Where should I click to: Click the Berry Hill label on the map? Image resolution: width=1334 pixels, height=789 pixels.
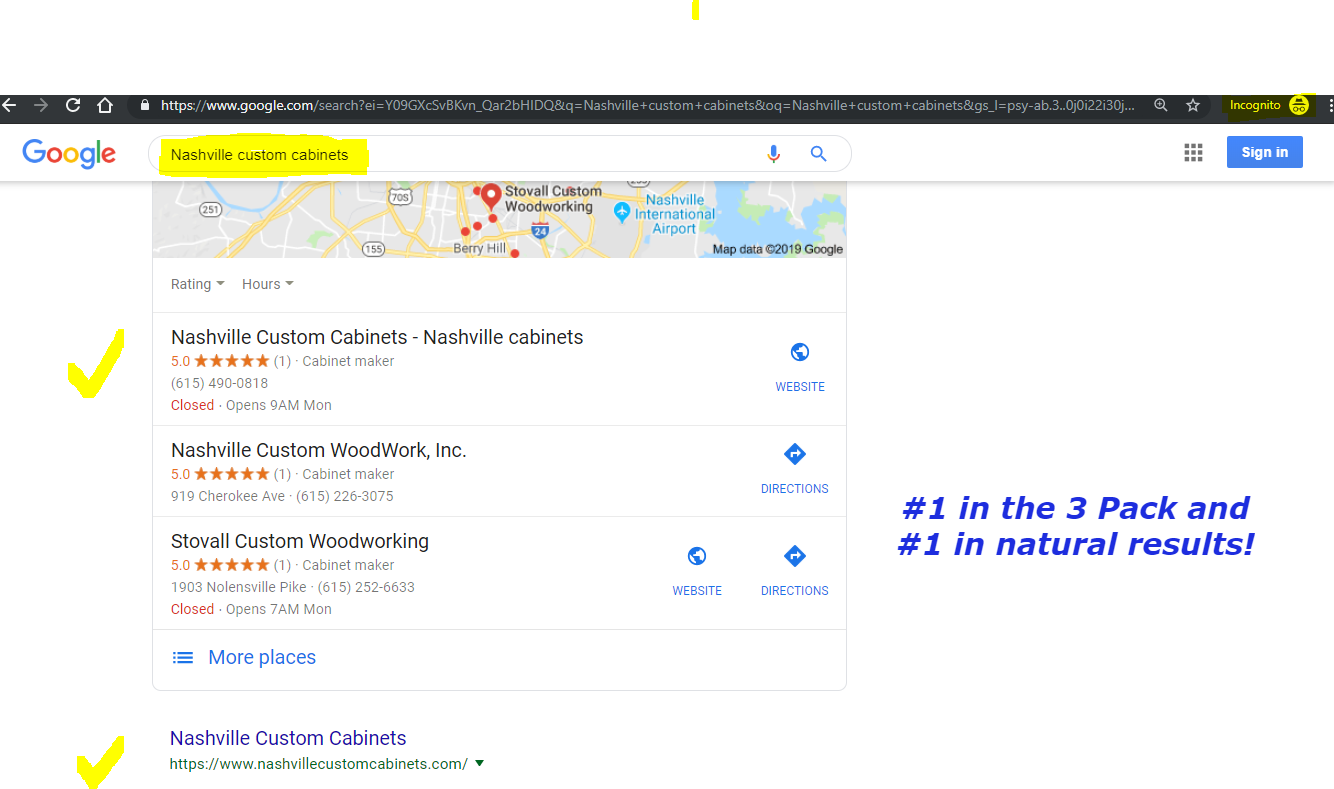(480, 248)
